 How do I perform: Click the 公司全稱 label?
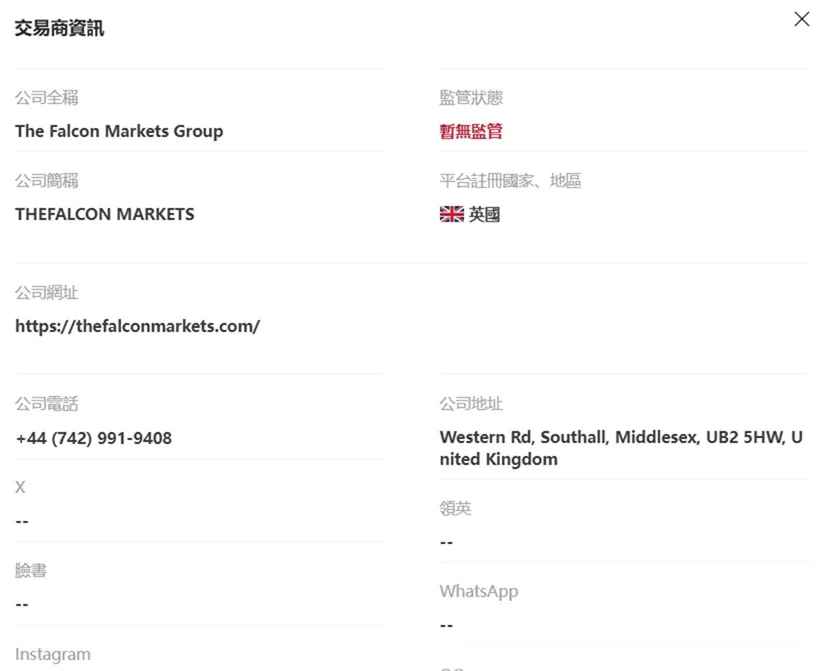click(46, 98)
